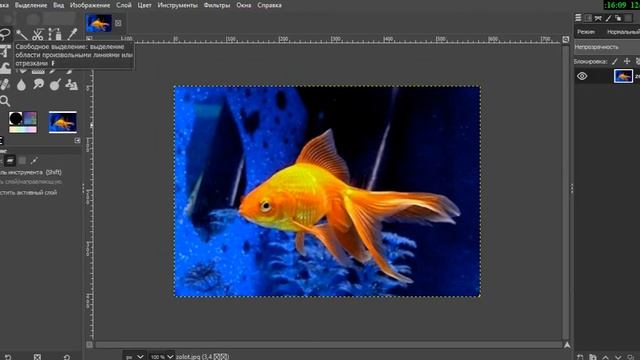640x360 pixels.
Task: Select the Text tool icon
Action: click(5, 51)
